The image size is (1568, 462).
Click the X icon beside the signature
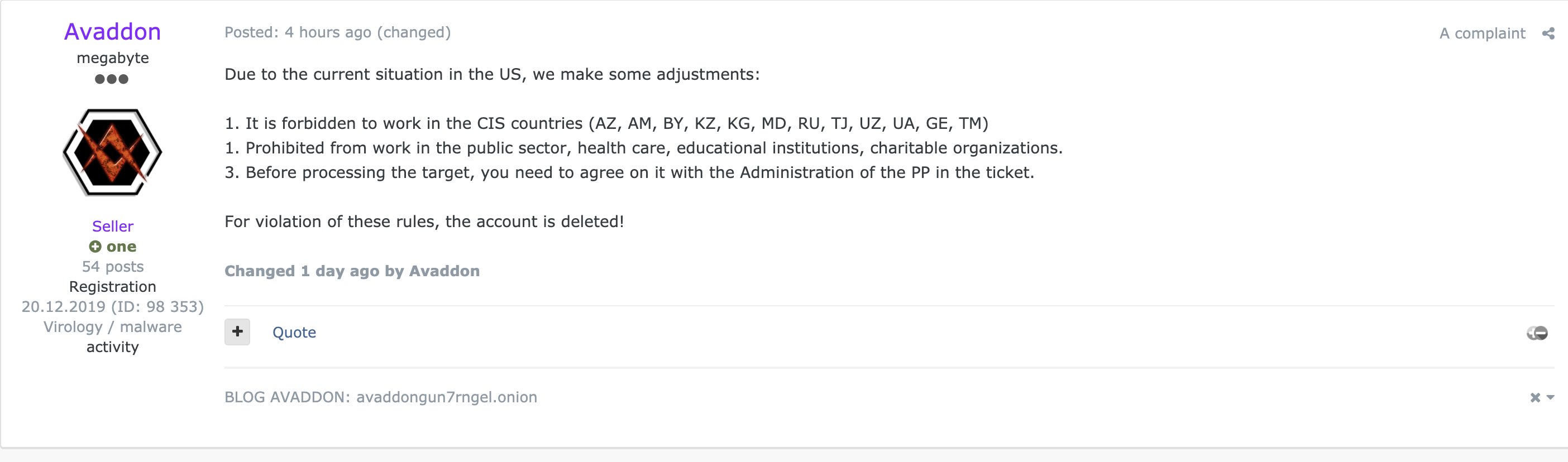pyautogui.click(x=1535, y=398)
